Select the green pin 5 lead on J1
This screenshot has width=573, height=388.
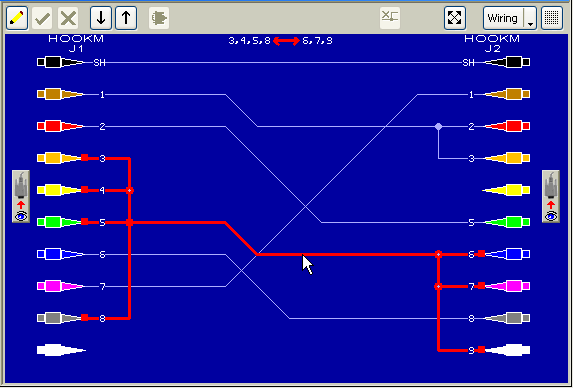click(x=60, y=222)
